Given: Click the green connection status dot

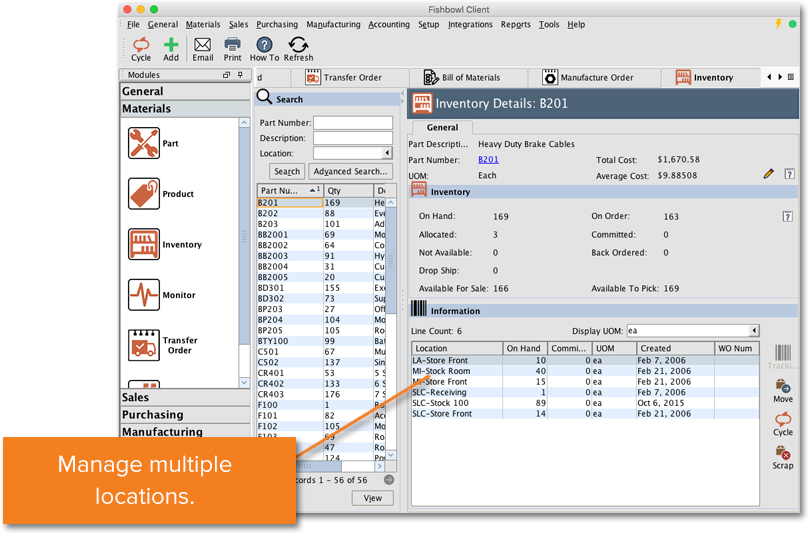Looking at the screenshot, I should 792,24.
